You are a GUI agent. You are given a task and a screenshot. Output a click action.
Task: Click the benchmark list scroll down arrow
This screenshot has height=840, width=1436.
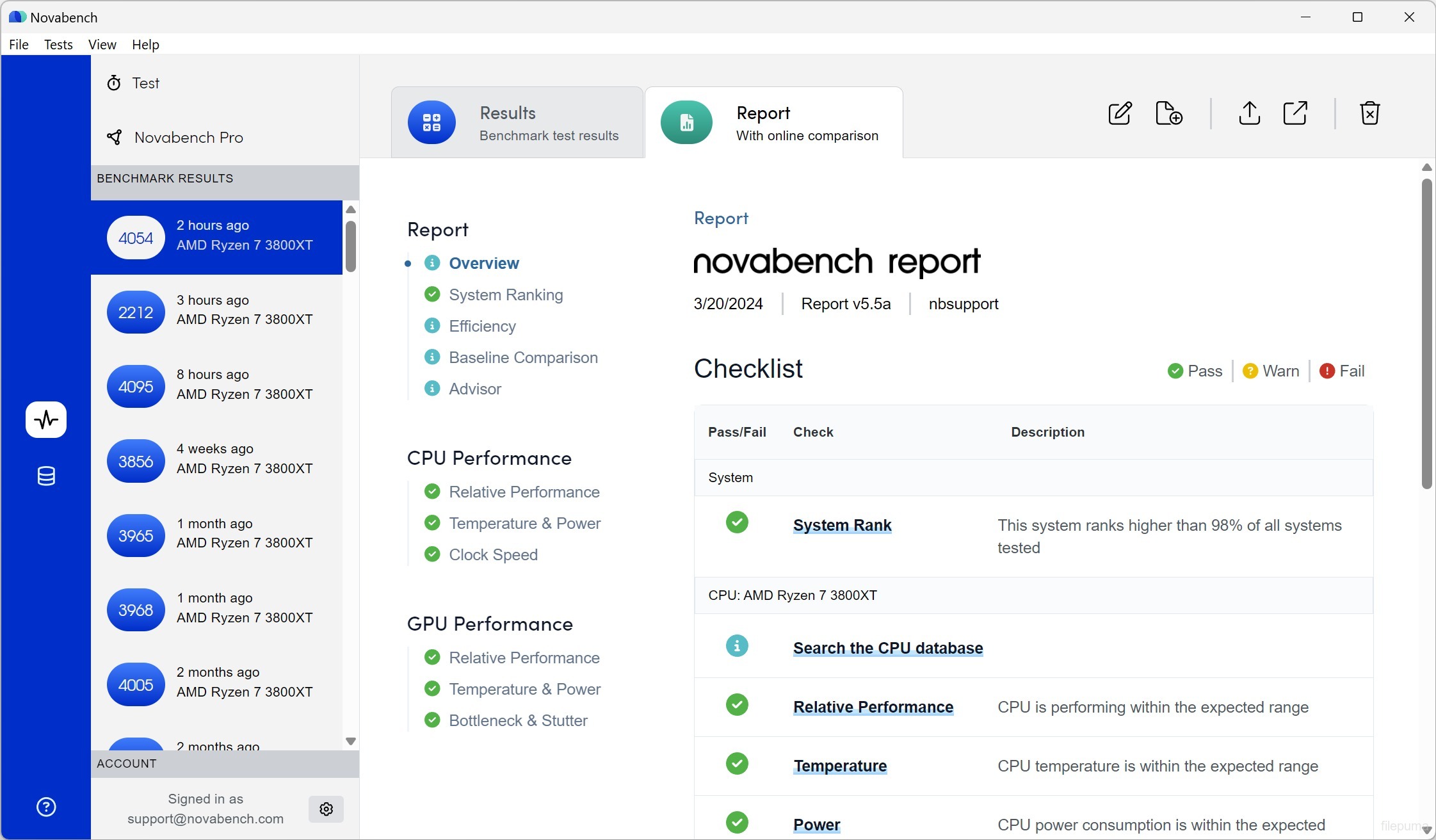click(350, 741)
